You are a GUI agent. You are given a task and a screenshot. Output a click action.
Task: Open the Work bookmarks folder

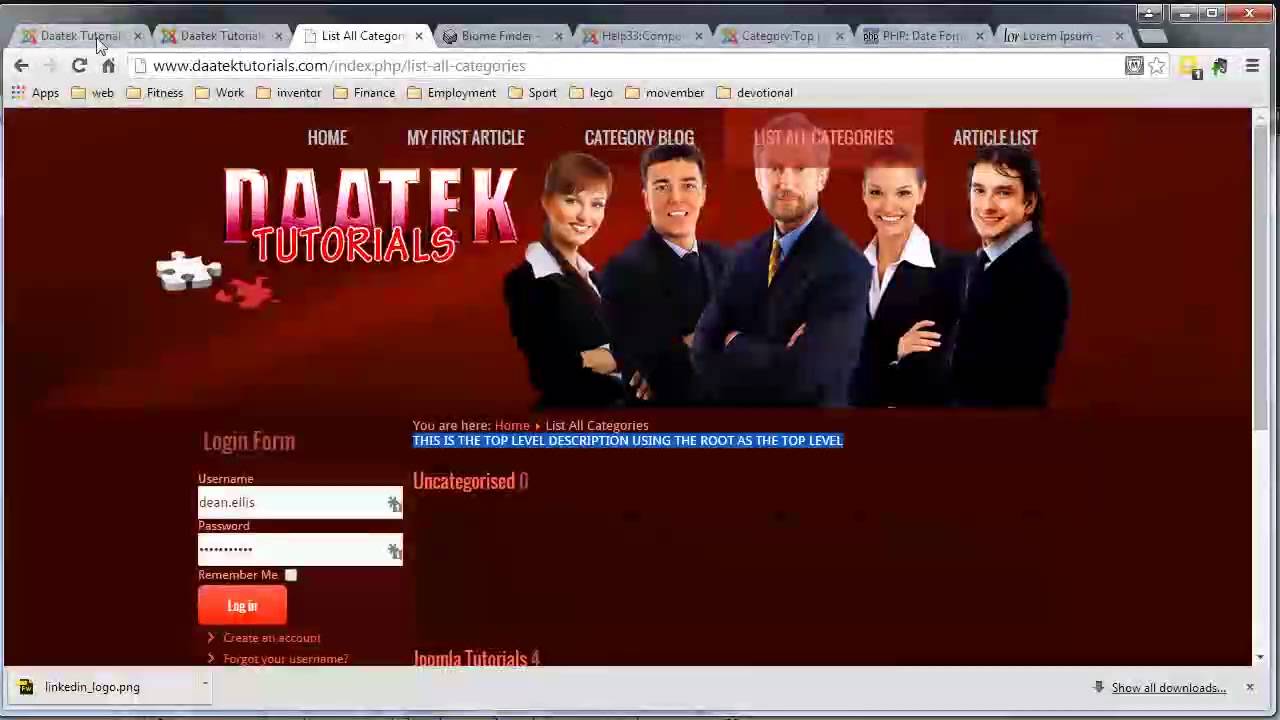[x=220, y=93]
